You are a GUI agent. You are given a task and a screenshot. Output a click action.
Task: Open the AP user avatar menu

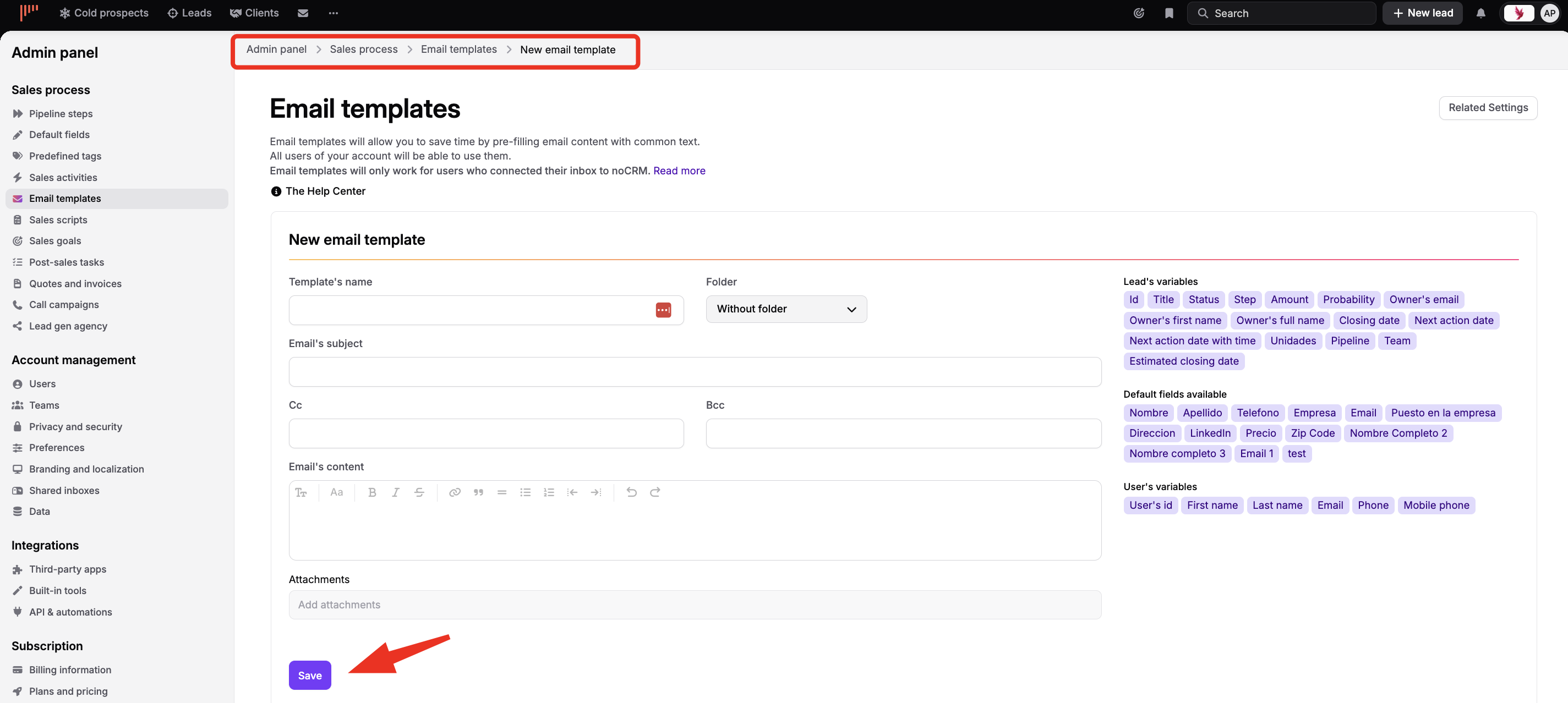click(1549, 13)
